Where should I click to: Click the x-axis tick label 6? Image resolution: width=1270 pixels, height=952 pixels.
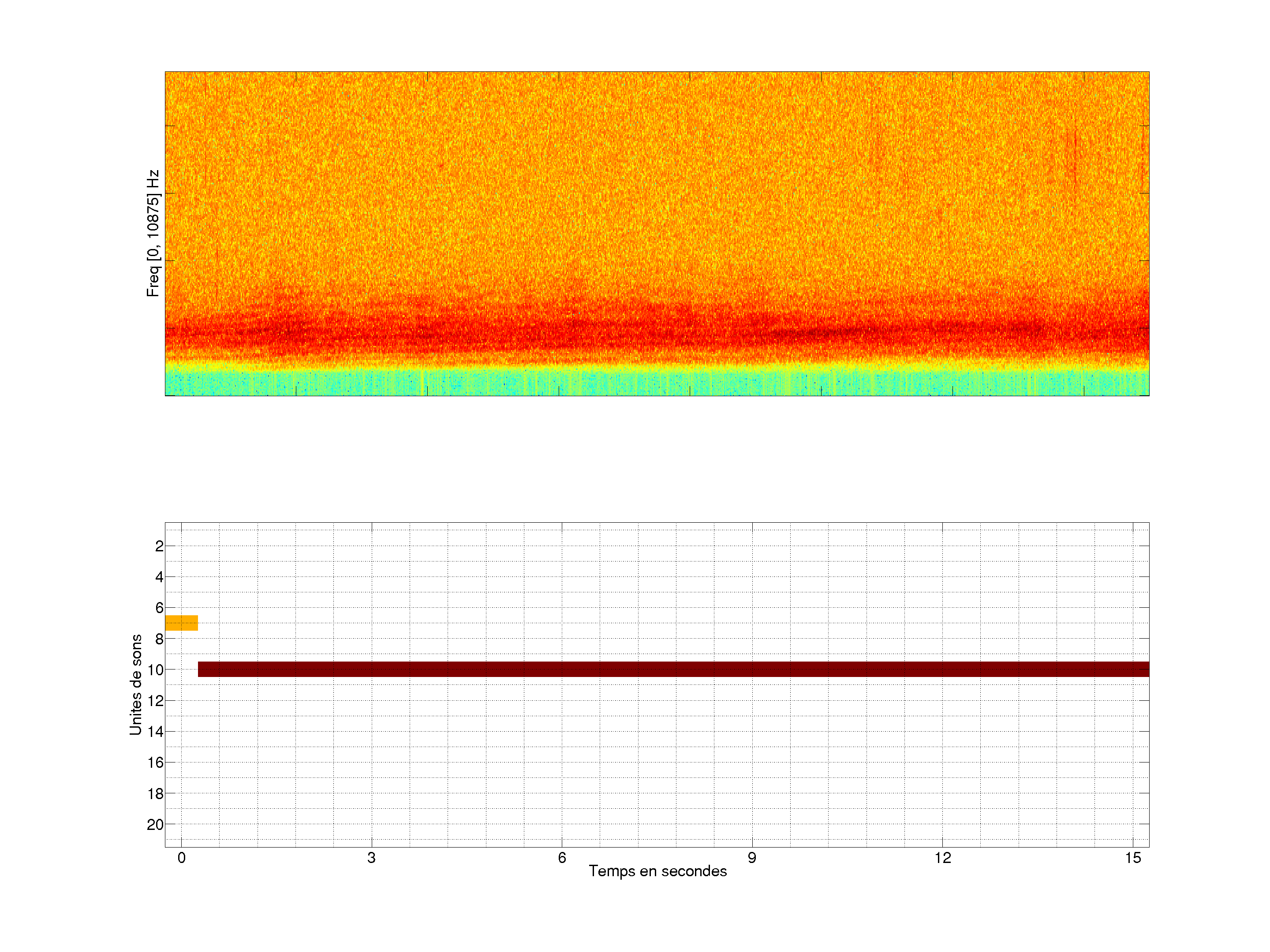click(x=561, y=858)
